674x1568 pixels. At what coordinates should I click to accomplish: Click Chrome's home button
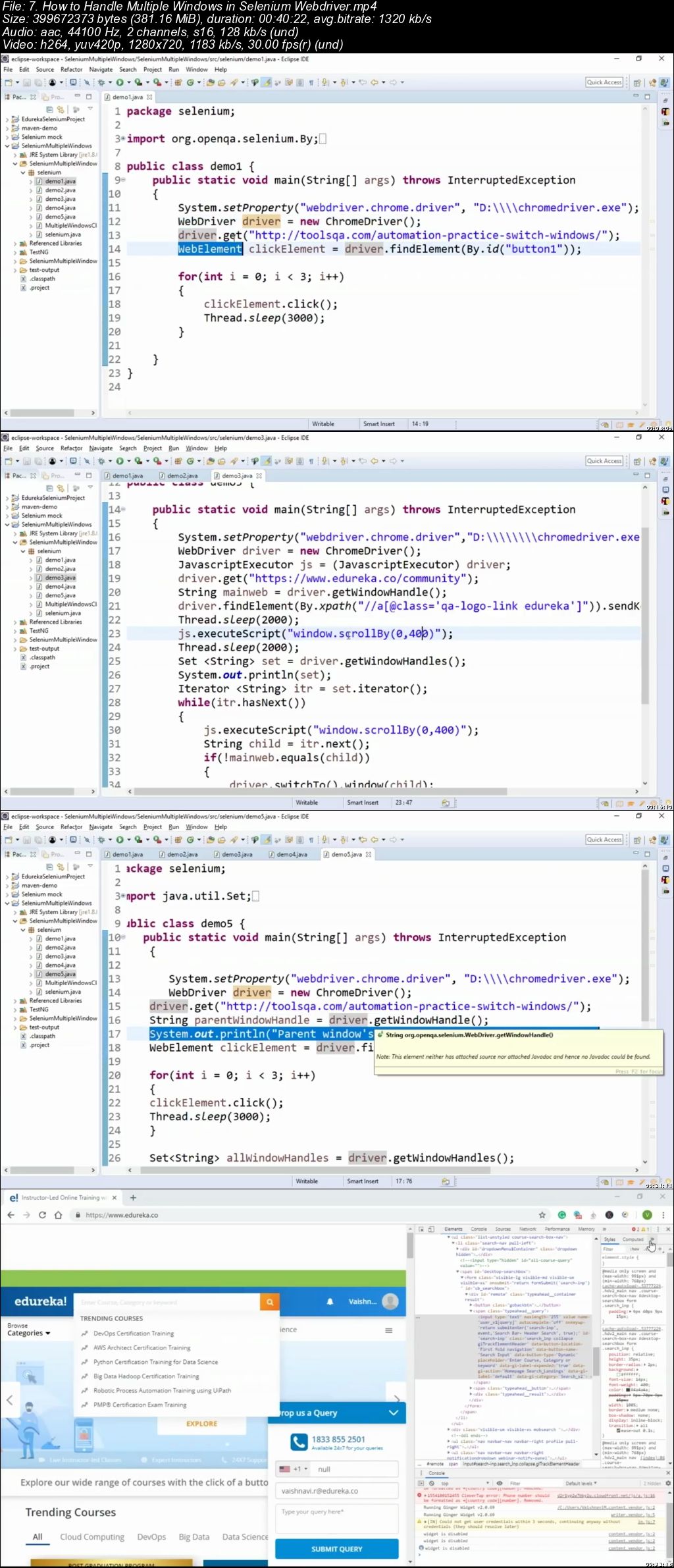tap(58, 1215)
